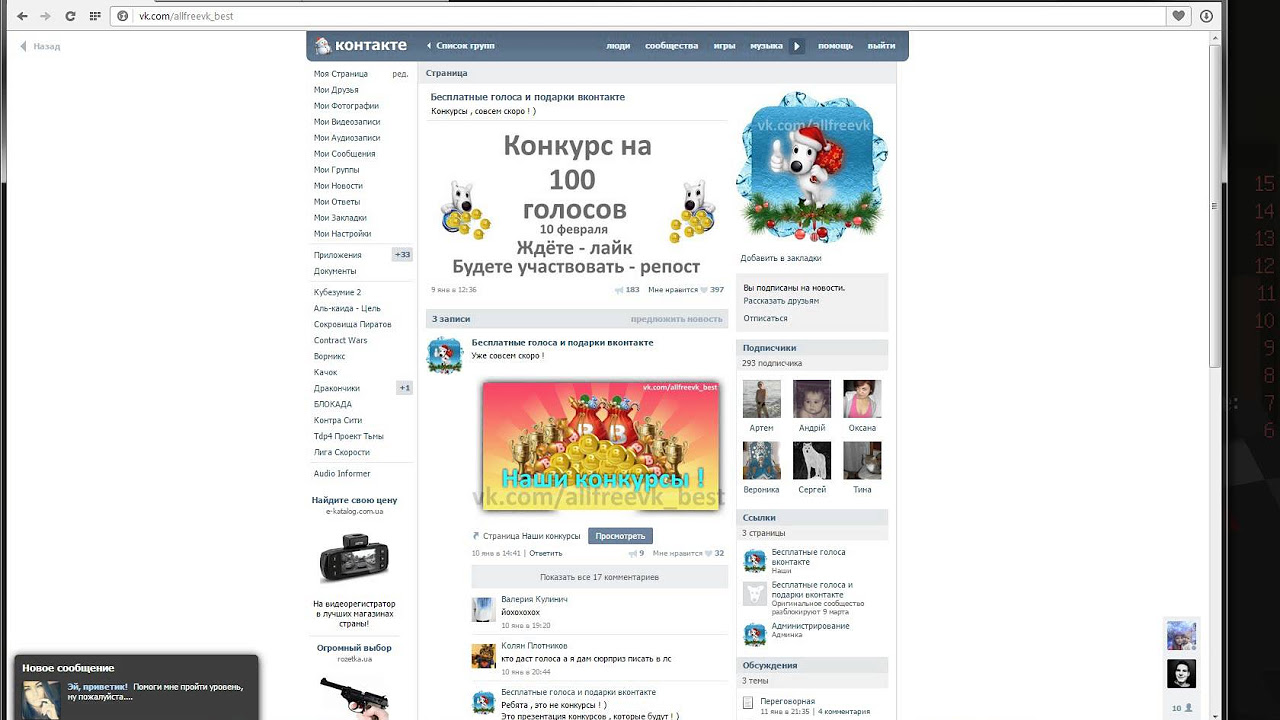Open 'Мои Группы' in sidebar
This screenshot has width=1280, height=720.
[x=336, y=170]
